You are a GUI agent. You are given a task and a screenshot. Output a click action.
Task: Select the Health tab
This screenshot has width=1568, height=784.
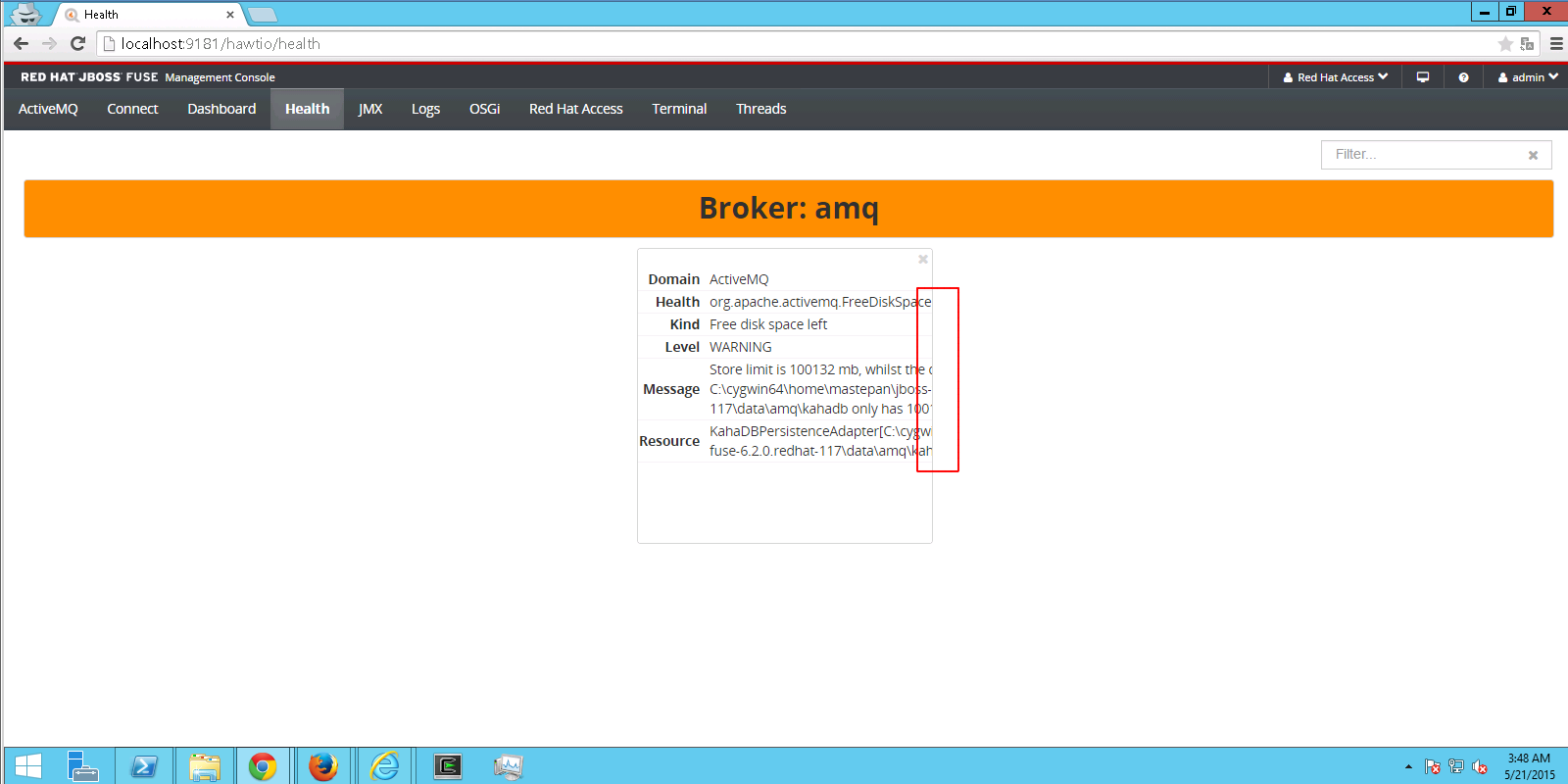307,109
